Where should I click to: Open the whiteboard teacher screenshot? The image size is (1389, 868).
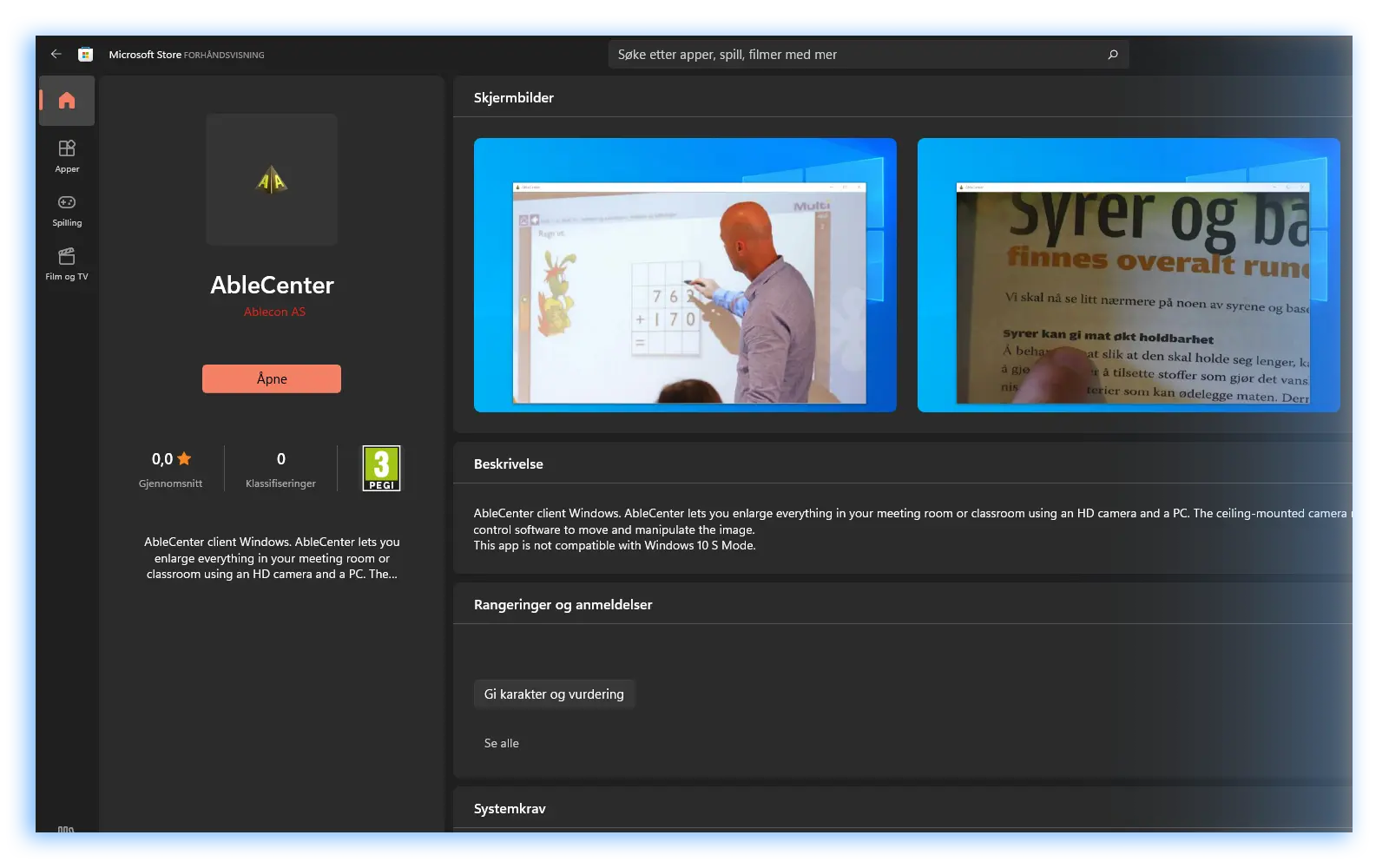click(685, 275)
